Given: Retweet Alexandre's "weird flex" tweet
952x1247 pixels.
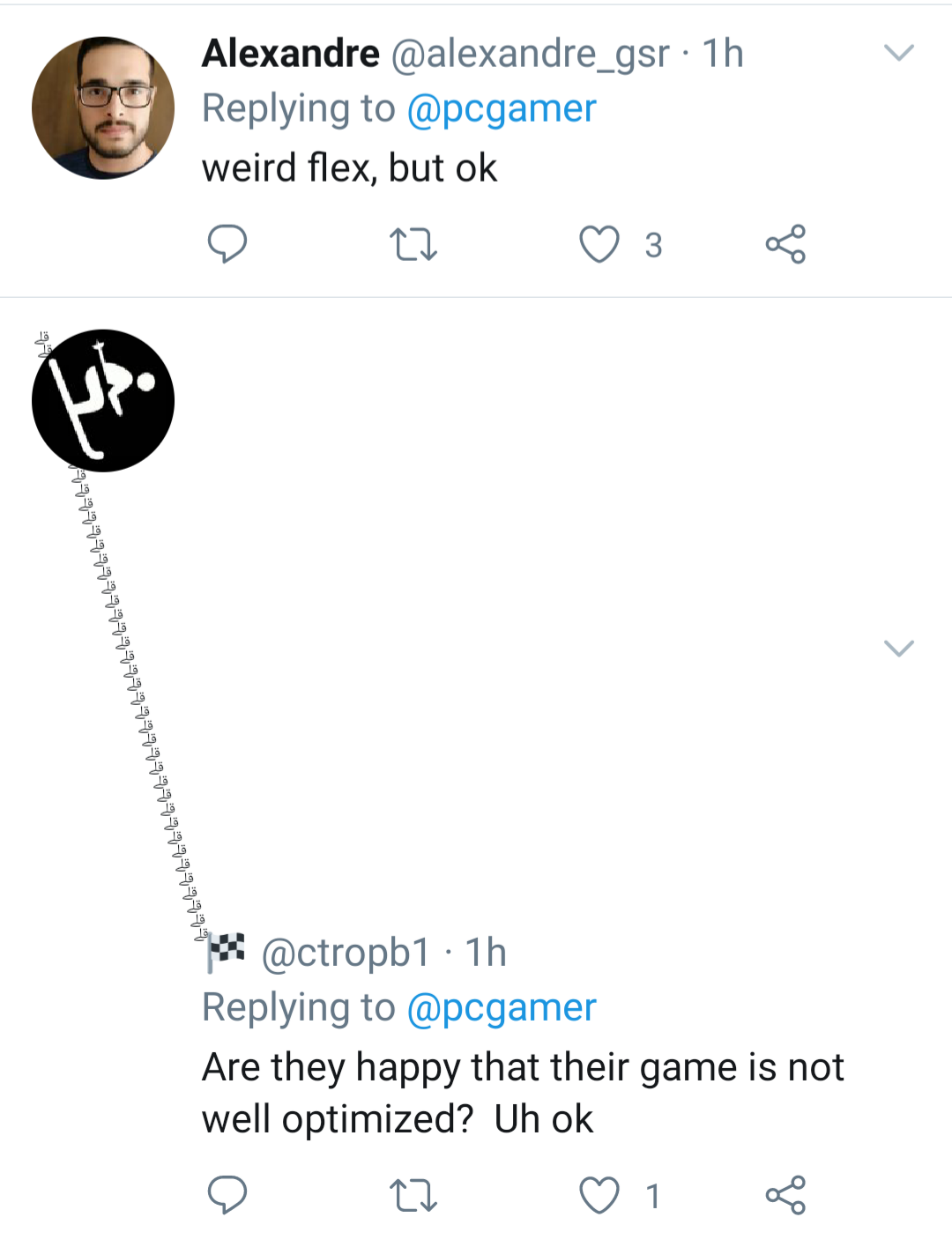Looking at the screenshot, I should [x=413, y=244].
